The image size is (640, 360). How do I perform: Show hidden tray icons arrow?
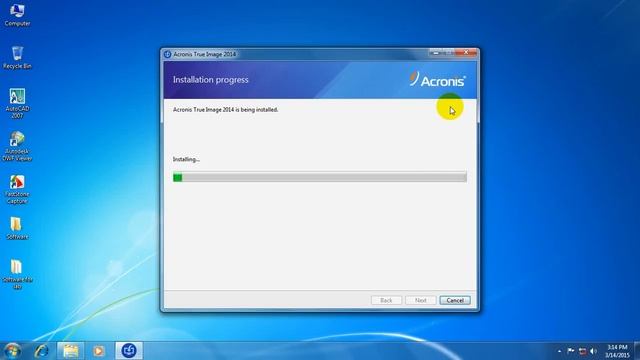559,351
